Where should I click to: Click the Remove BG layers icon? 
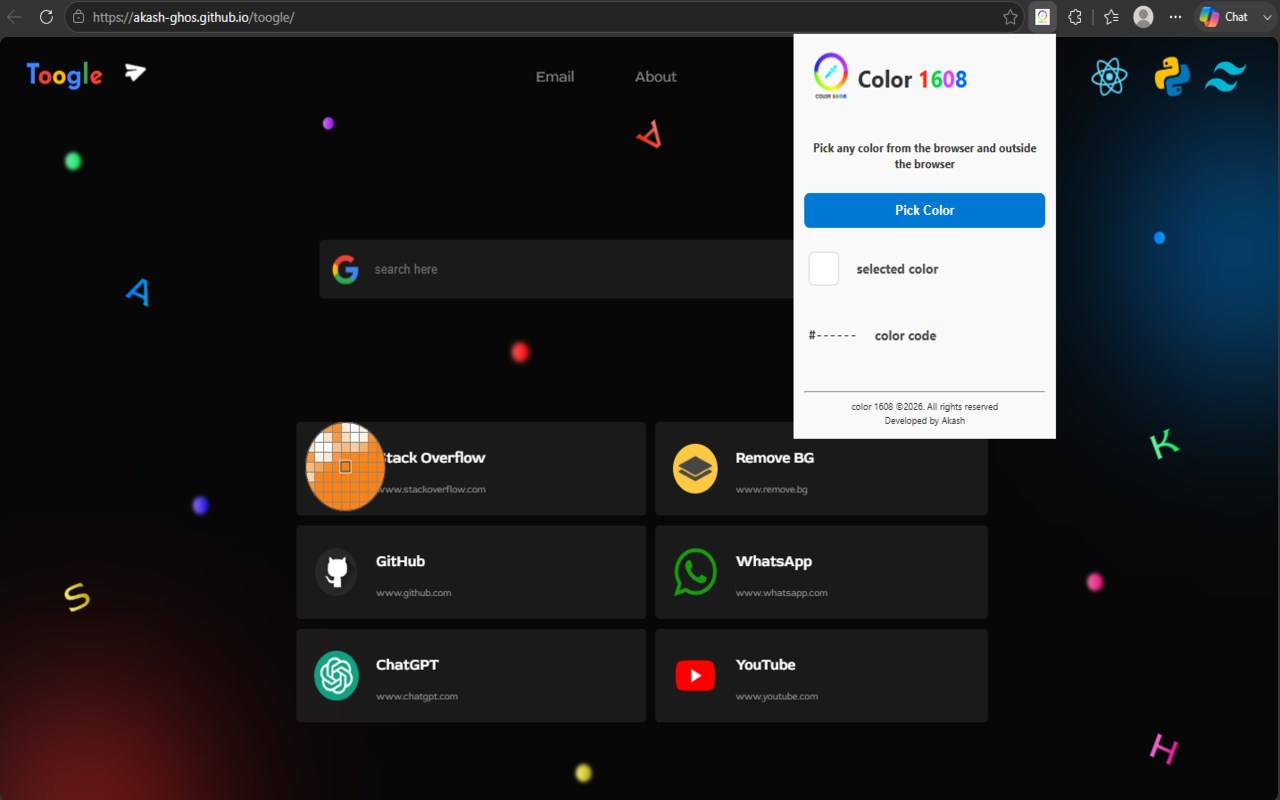[x=695, y=469]
